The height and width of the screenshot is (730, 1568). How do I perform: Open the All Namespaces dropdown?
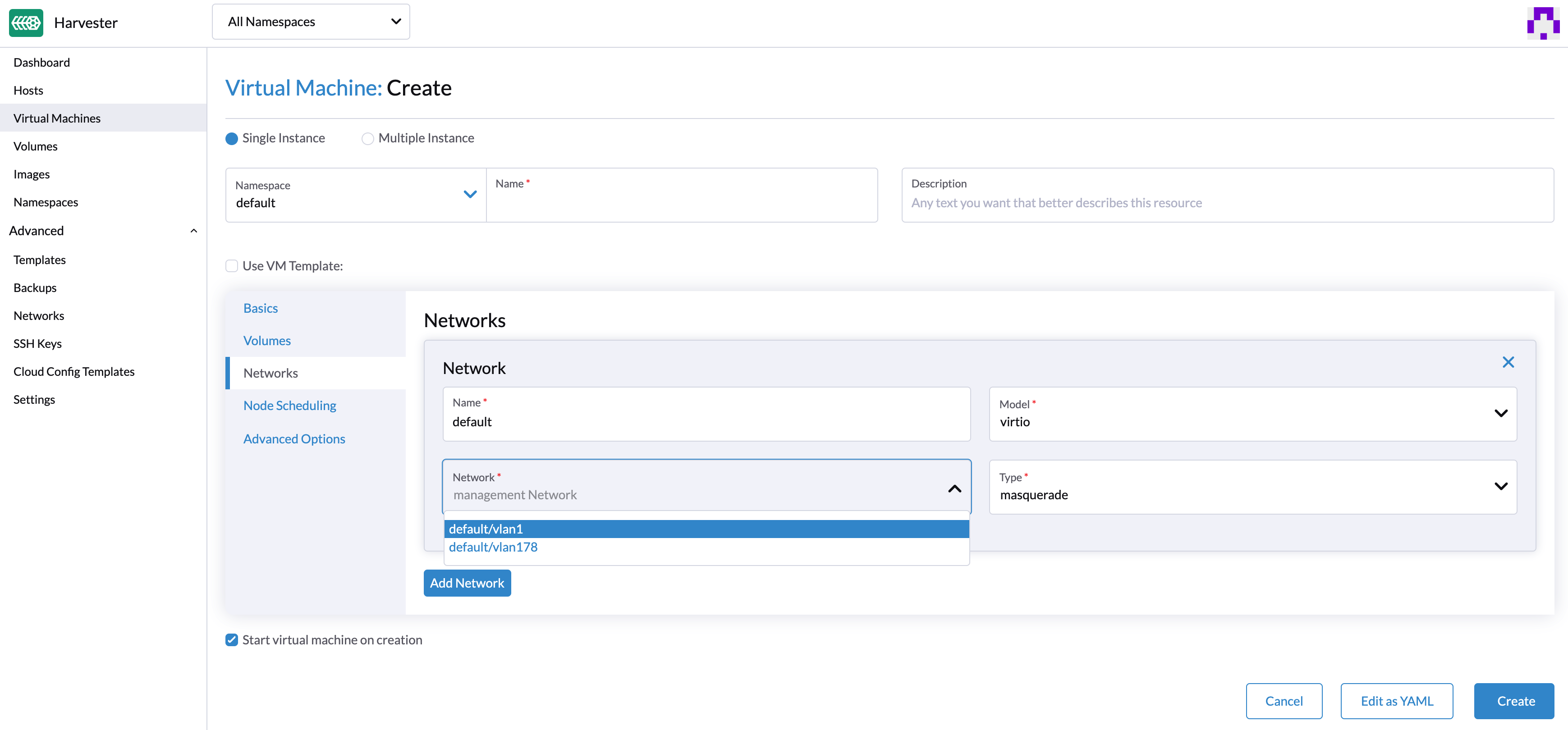pos(311,22)
